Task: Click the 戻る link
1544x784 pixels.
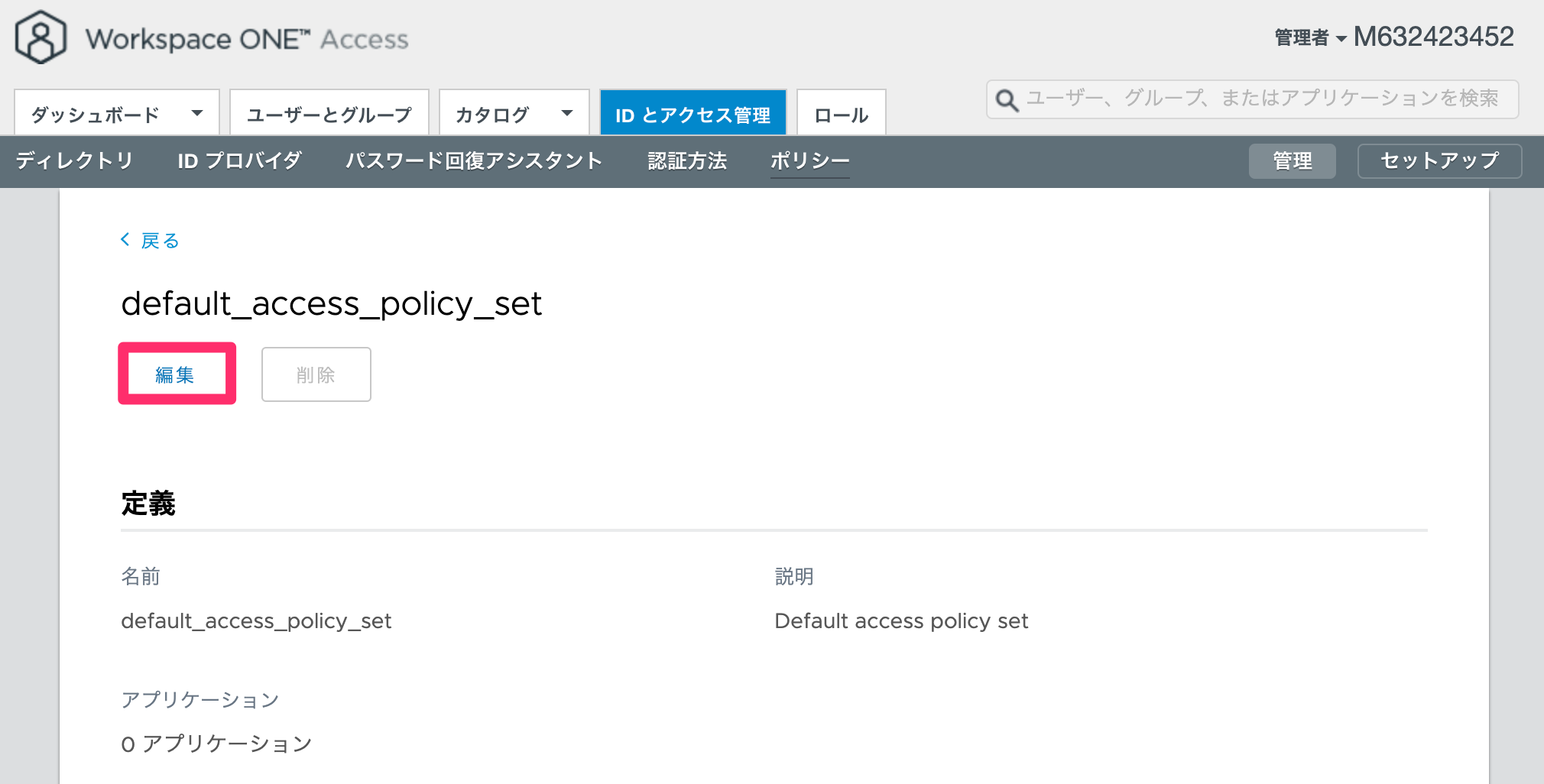Action: pos(161,241)
